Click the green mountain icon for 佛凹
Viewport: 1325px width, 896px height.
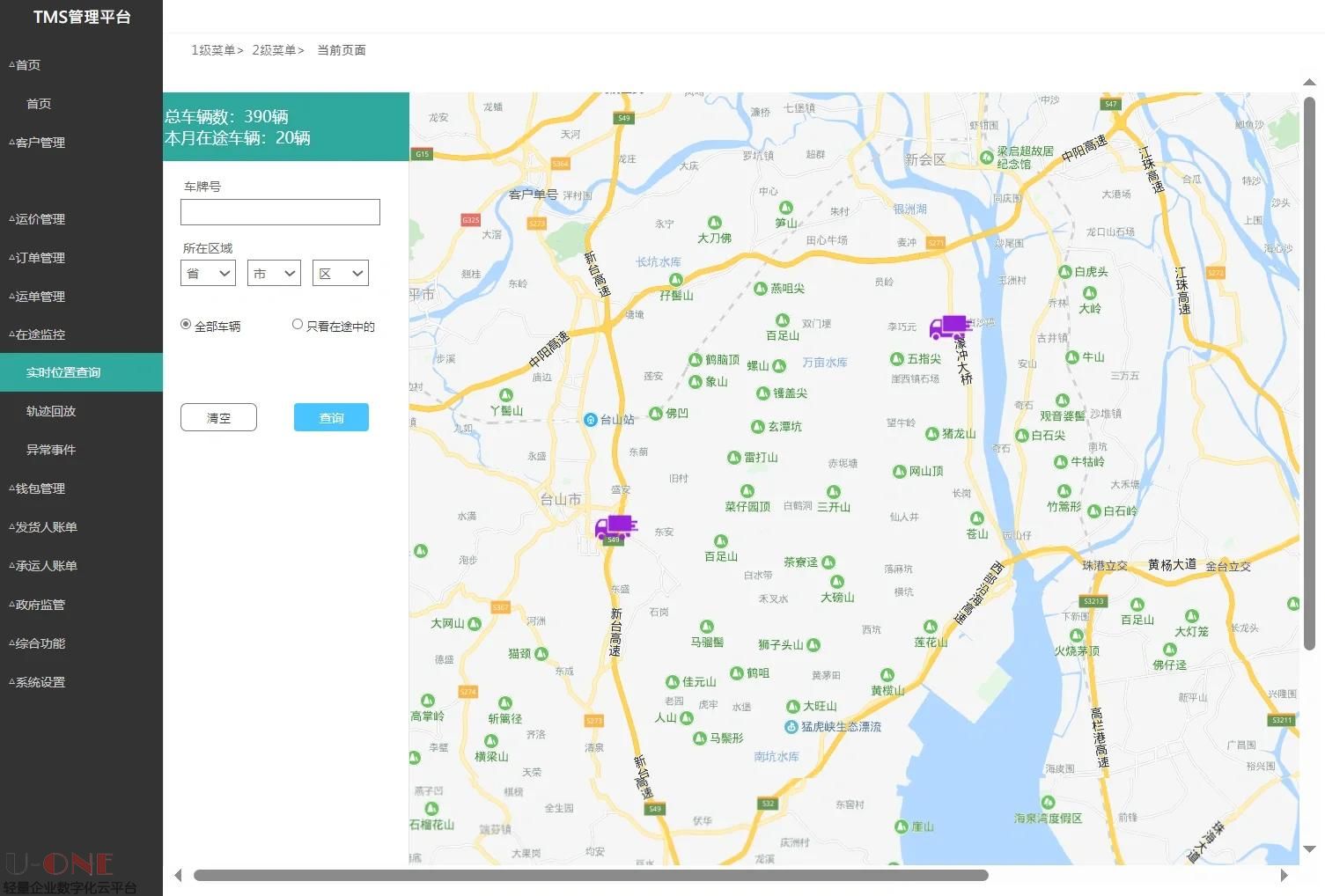coord(655,414)
